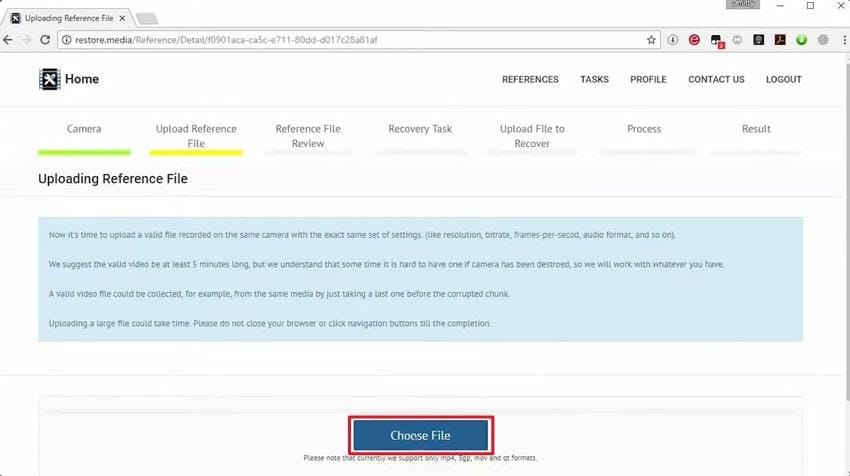Click the Choose File button
Screen dimensions: 850x476
pyautogui.click(x=421, y=435)
